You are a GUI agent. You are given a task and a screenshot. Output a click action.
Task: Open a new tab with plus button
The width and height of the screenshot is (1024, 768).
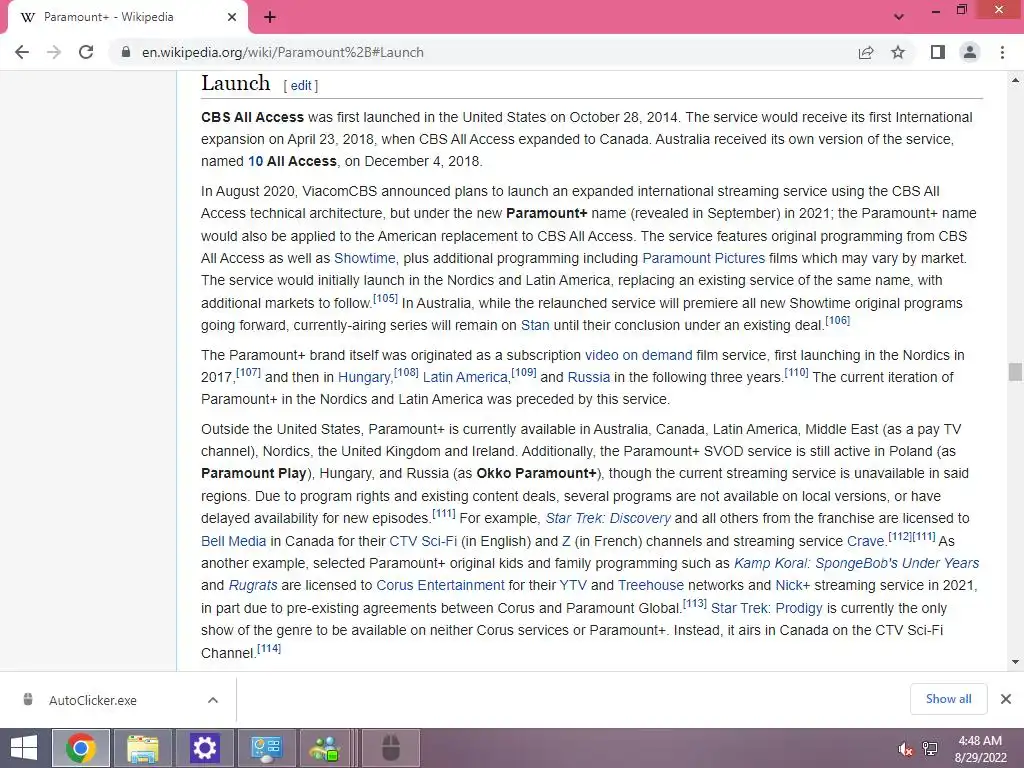[x=270, y=18]
